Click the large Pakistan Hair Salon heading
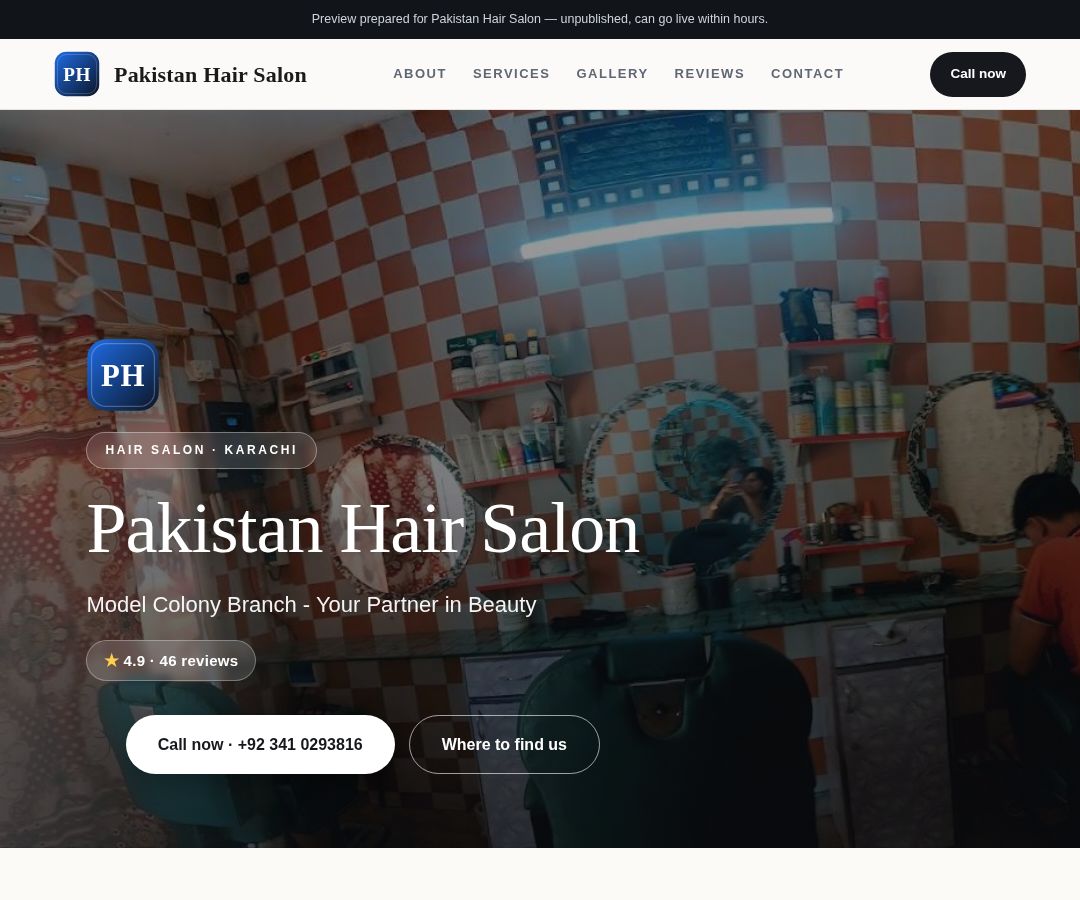Image resolution: width=1080 pixels, height=900 pixels. (x=363, y=529)
